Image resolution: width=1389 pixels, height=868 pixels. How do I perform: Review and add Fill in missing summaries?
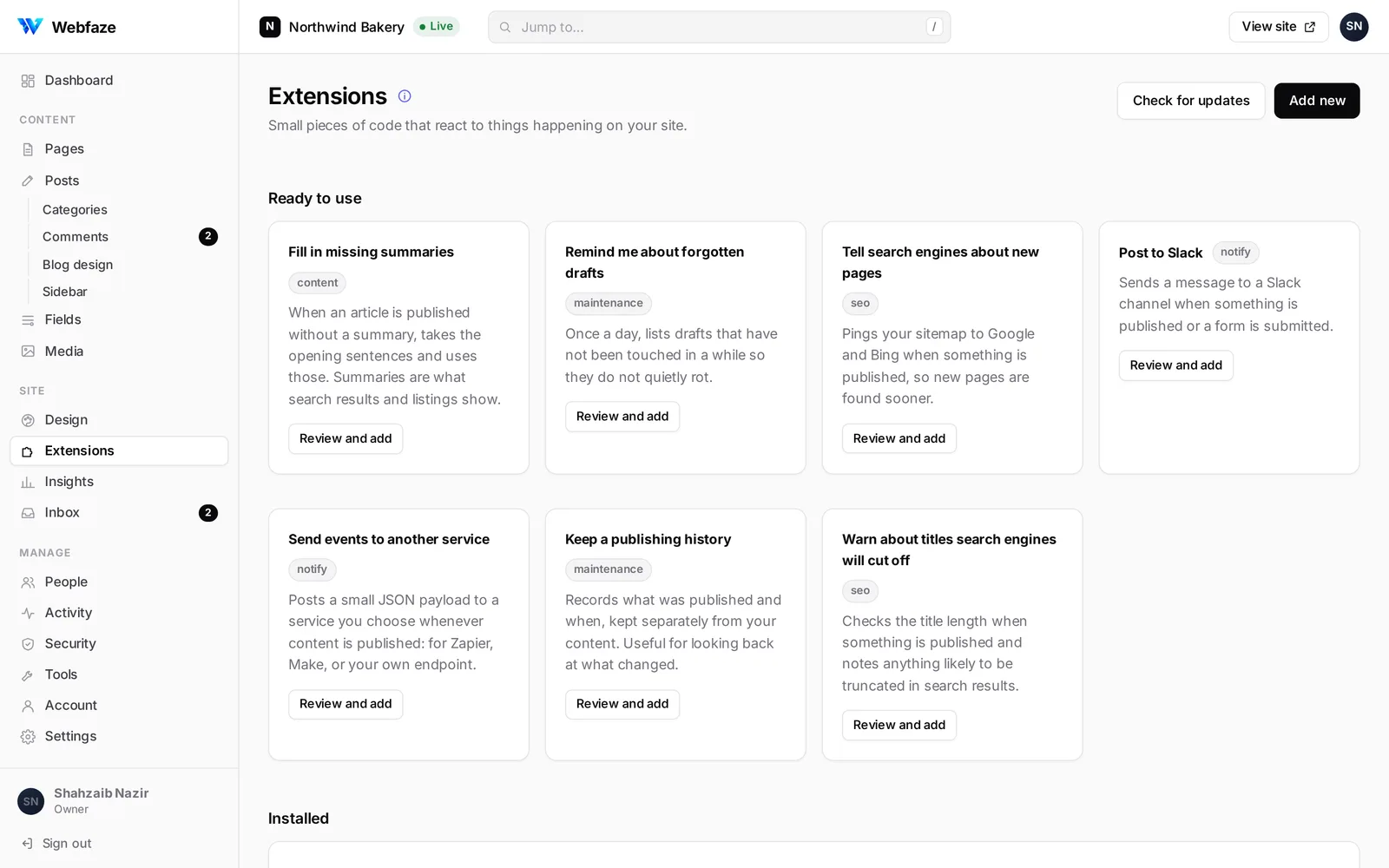[346, 438]
